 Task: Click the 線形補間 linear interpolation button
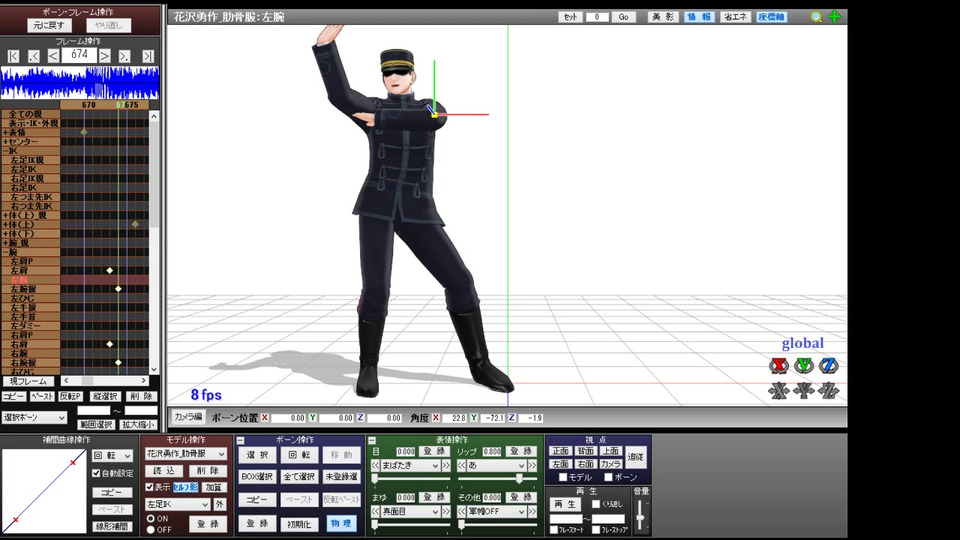point(112,527)
